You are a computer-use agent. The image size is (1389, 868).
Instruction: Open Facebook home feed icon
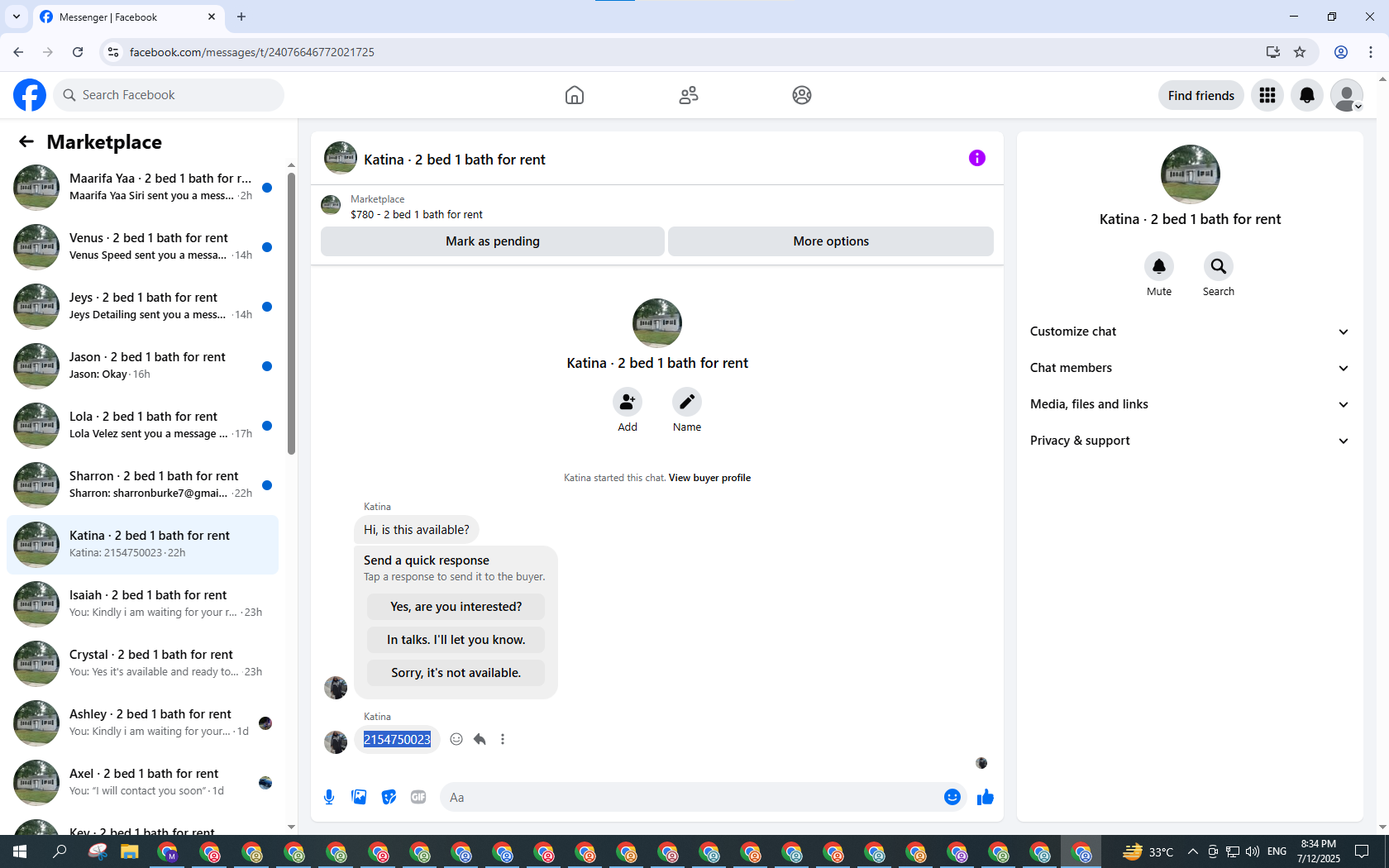(575, 95)
